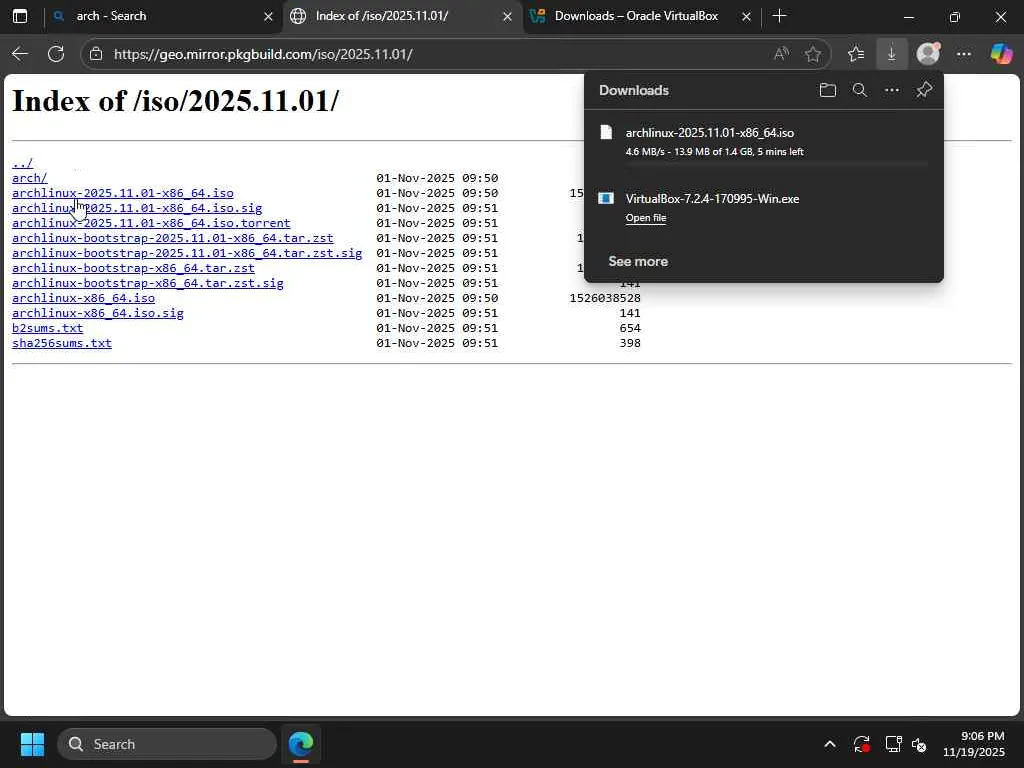The width and height of the screenshot is (1024, 768).
Task: Open archlinux-x86_64.iso.sig link
Action: pyautogui.click(x=98, y=313)
